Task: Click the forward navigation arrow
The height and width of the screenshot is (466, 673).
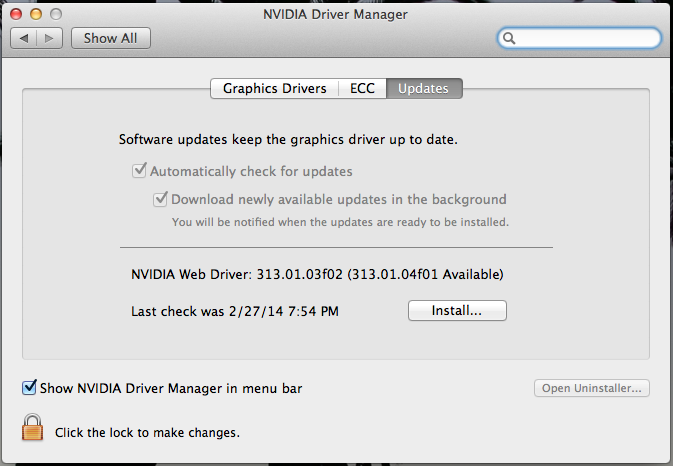Action: tap(50, 38)
